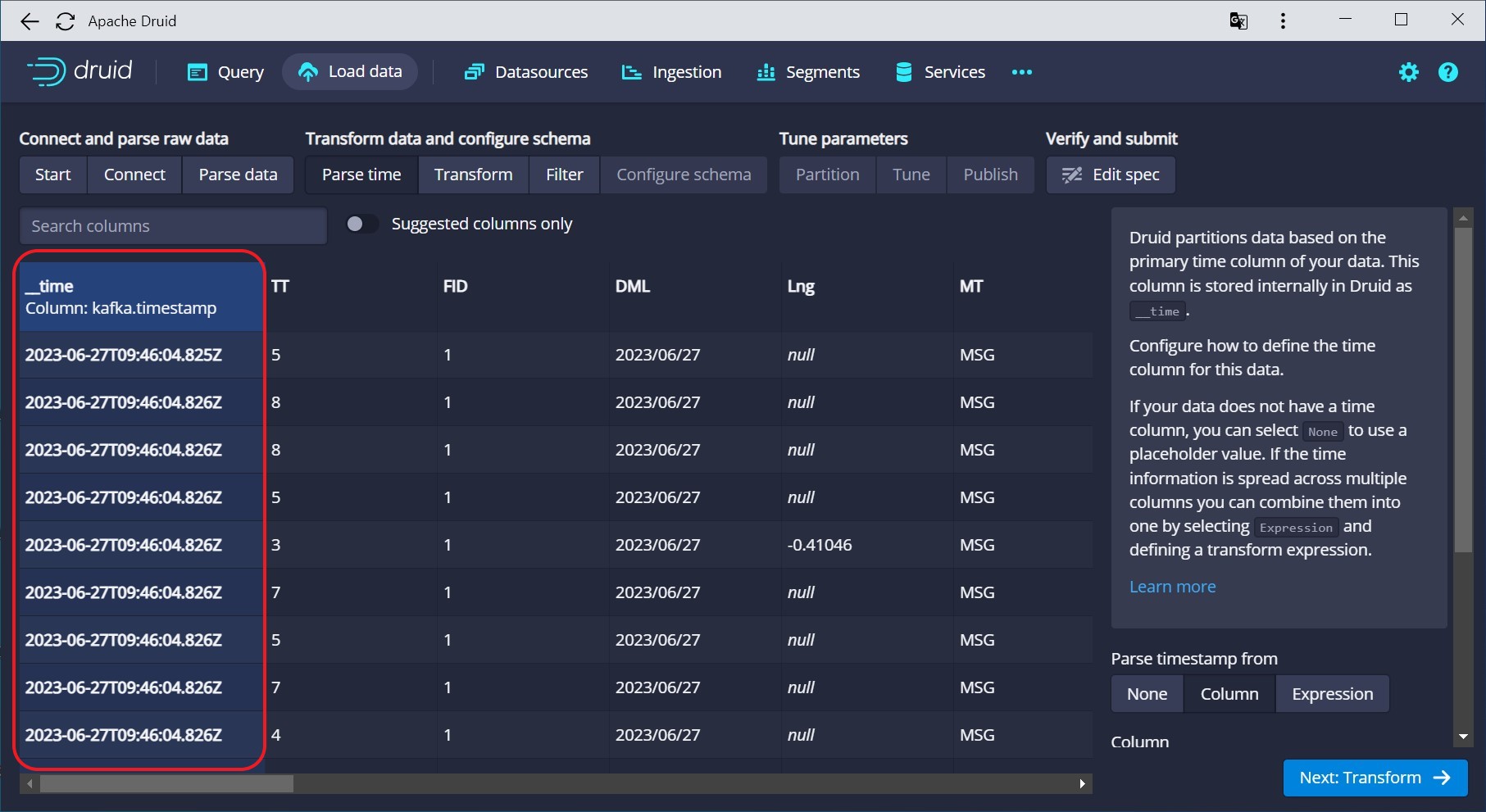Open the settings gear icon

click(1408, 72)
